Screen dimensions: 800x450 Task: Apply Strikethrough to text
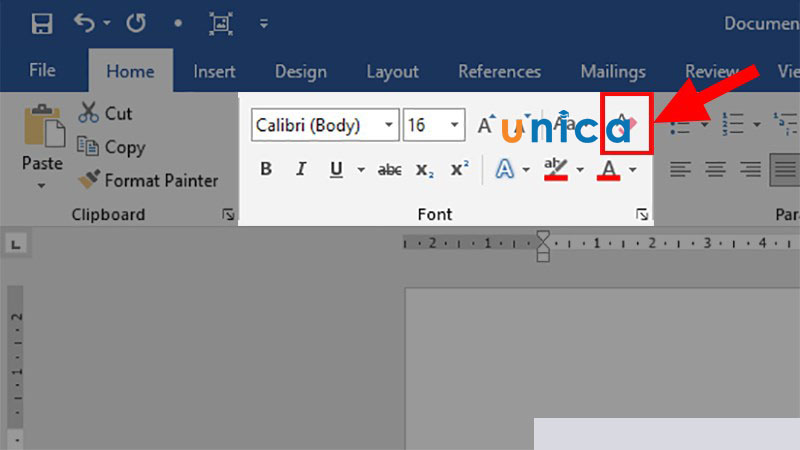(389, 170)
